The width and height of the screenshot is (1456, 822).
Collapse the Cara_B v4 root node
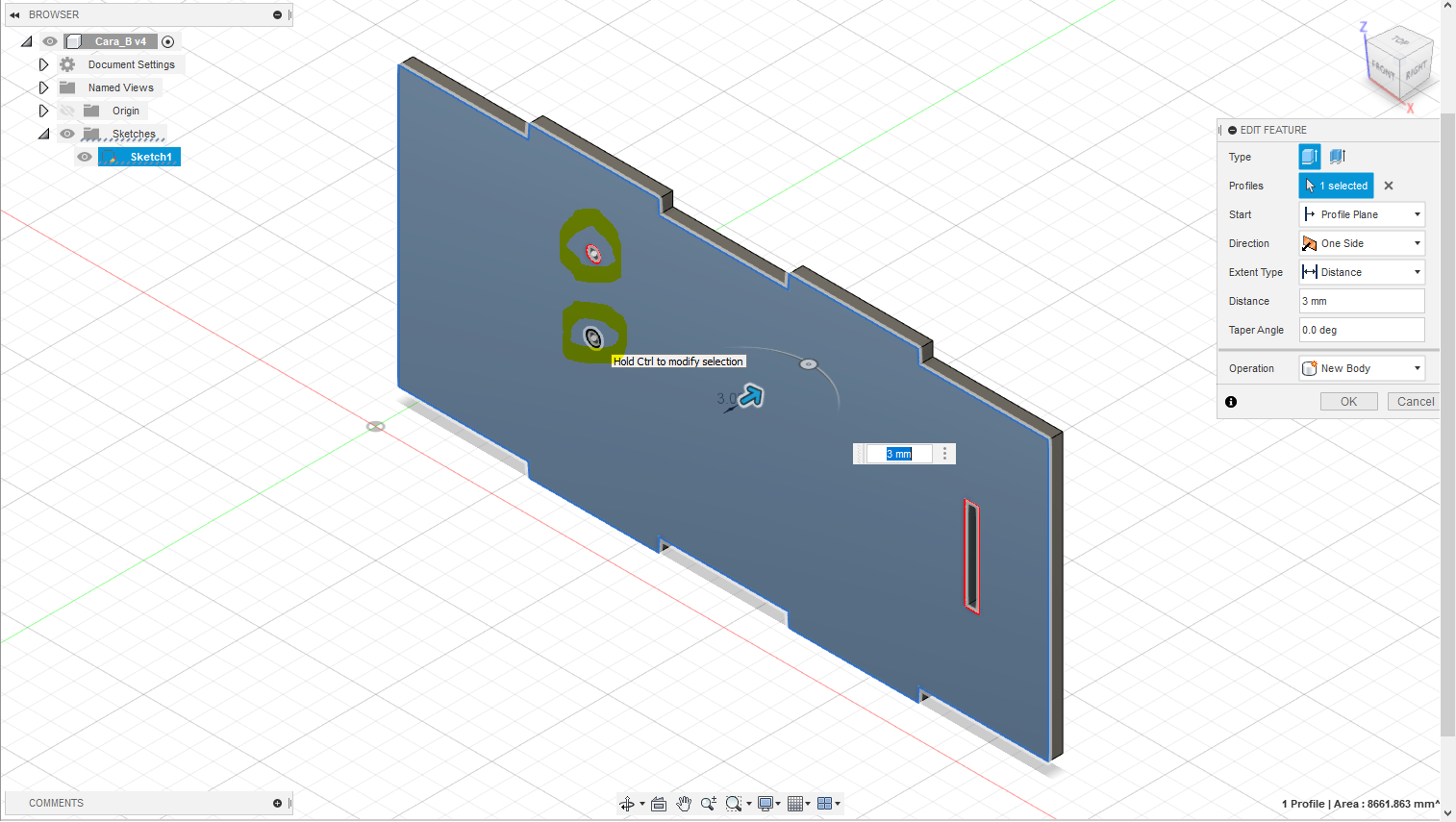[26, 41]
